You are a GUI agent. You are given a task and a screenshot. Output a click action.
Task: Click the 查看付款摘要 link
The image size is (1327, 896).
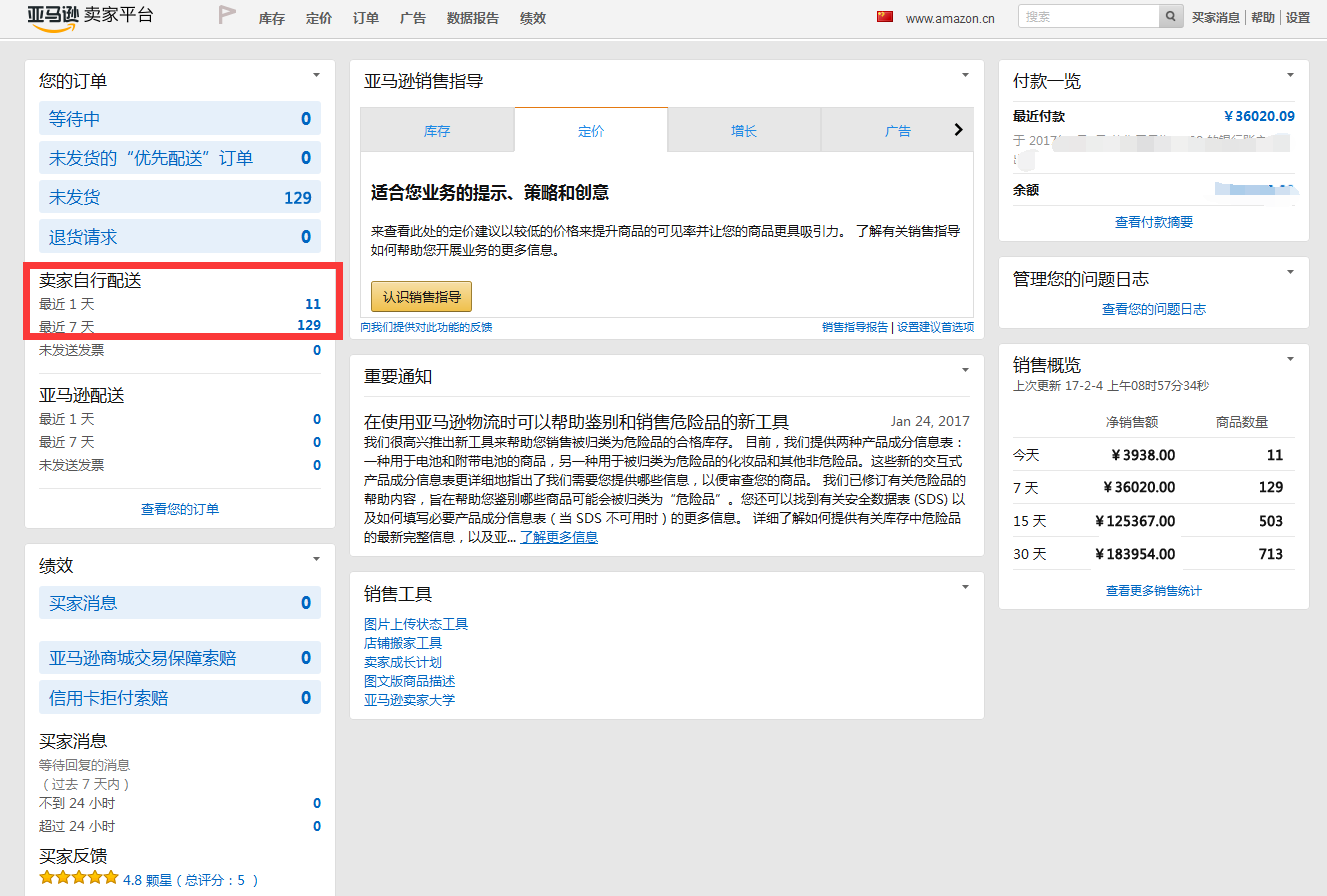point(1154,222)
